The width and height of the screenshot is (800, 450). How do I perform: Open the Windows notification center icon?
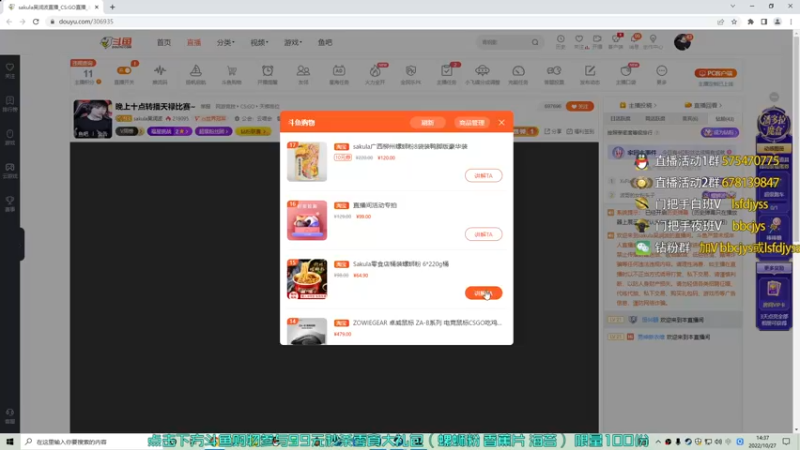point(786,442)
